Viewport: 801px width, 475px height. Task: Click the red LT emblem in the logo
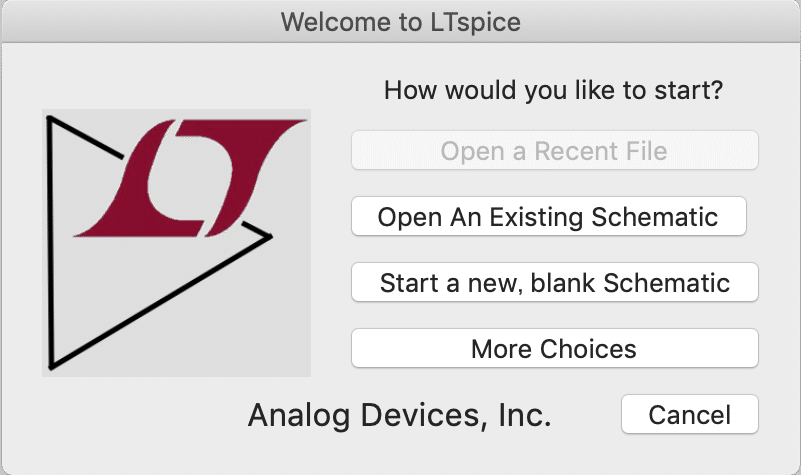pyautogui.click(x=190, y=176)
